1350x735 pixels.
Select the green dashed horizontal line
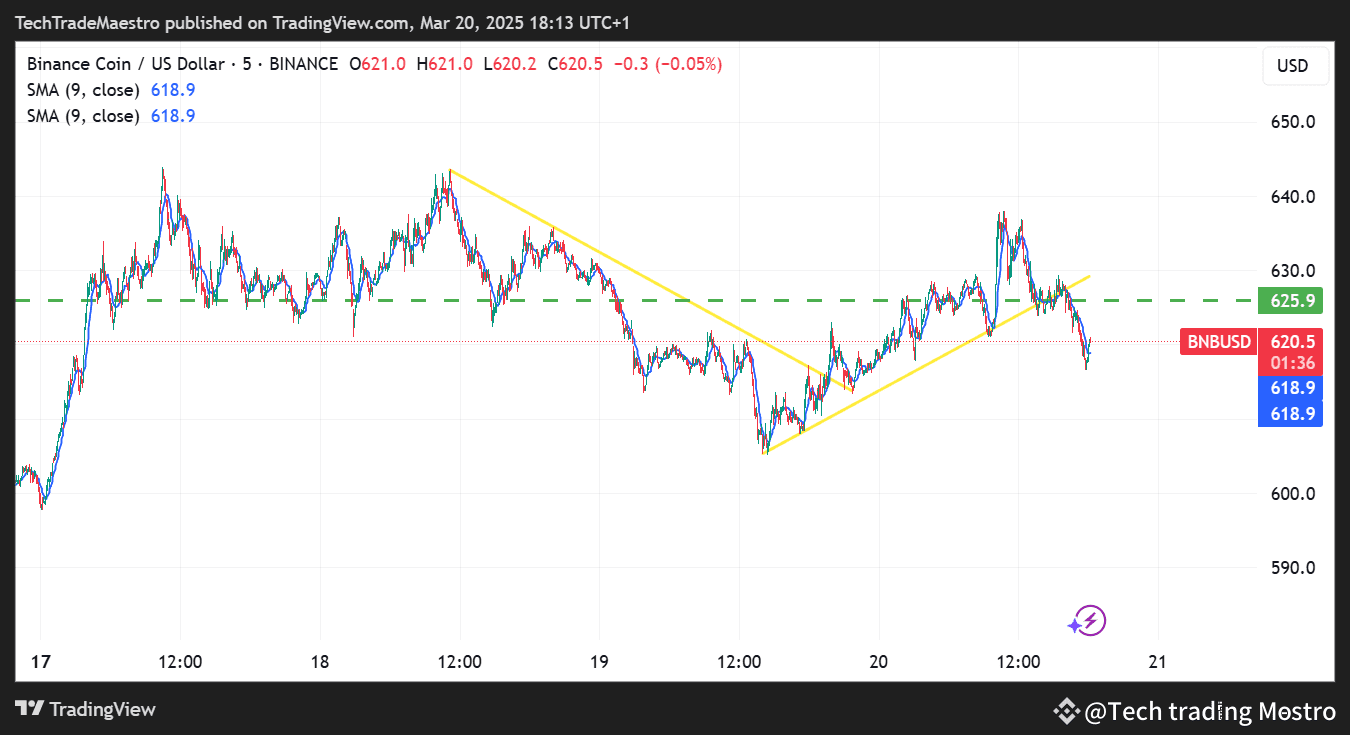[636, 300]
